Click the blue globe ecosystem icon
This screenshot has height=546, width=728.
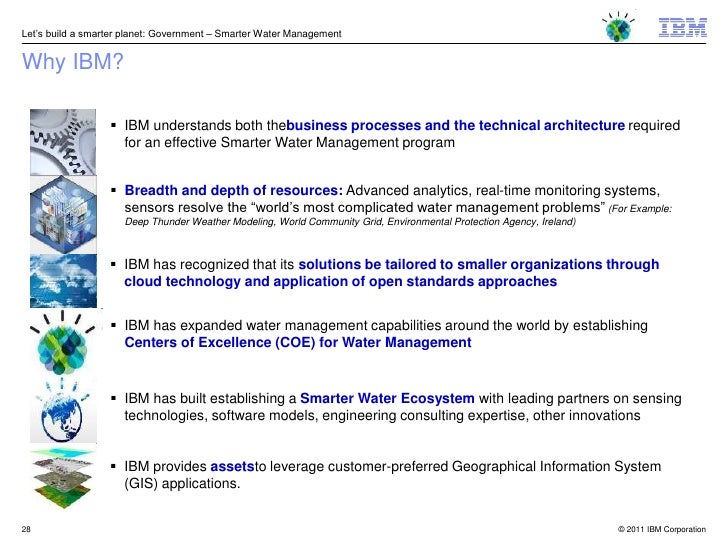click(63, 410)
